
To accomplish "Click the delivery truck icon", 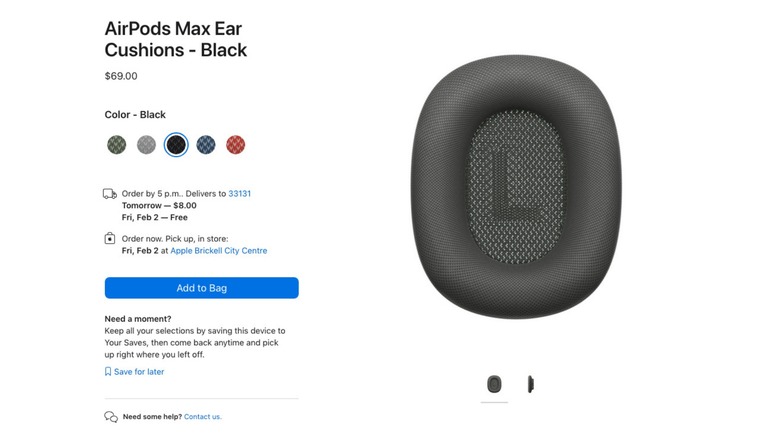I will pyautogui.click(x=110, y=194).
